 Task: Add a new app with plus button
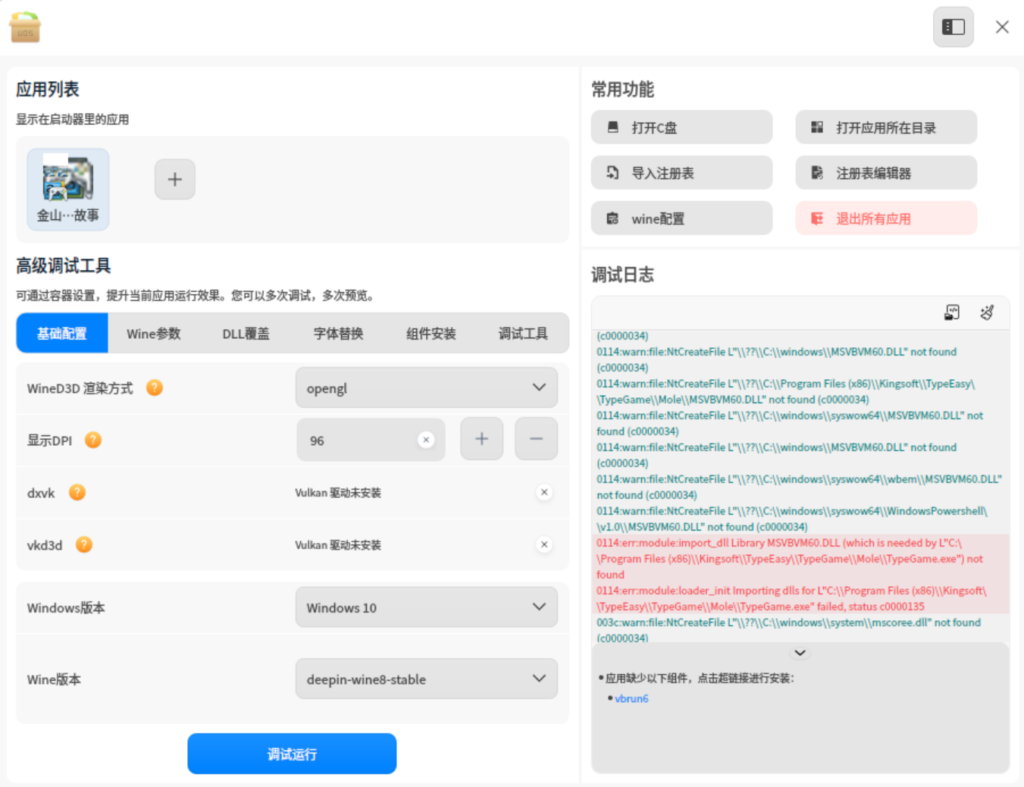coord(175,180)
